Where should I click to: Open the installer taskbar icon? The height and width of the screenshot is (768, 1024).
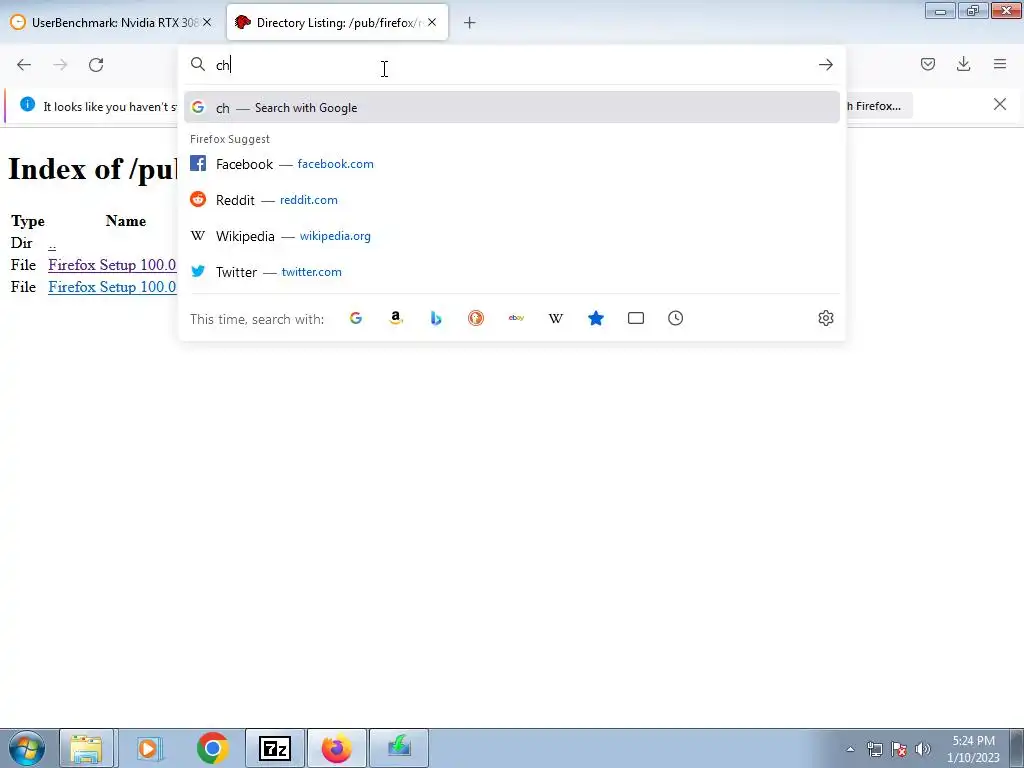399,748
